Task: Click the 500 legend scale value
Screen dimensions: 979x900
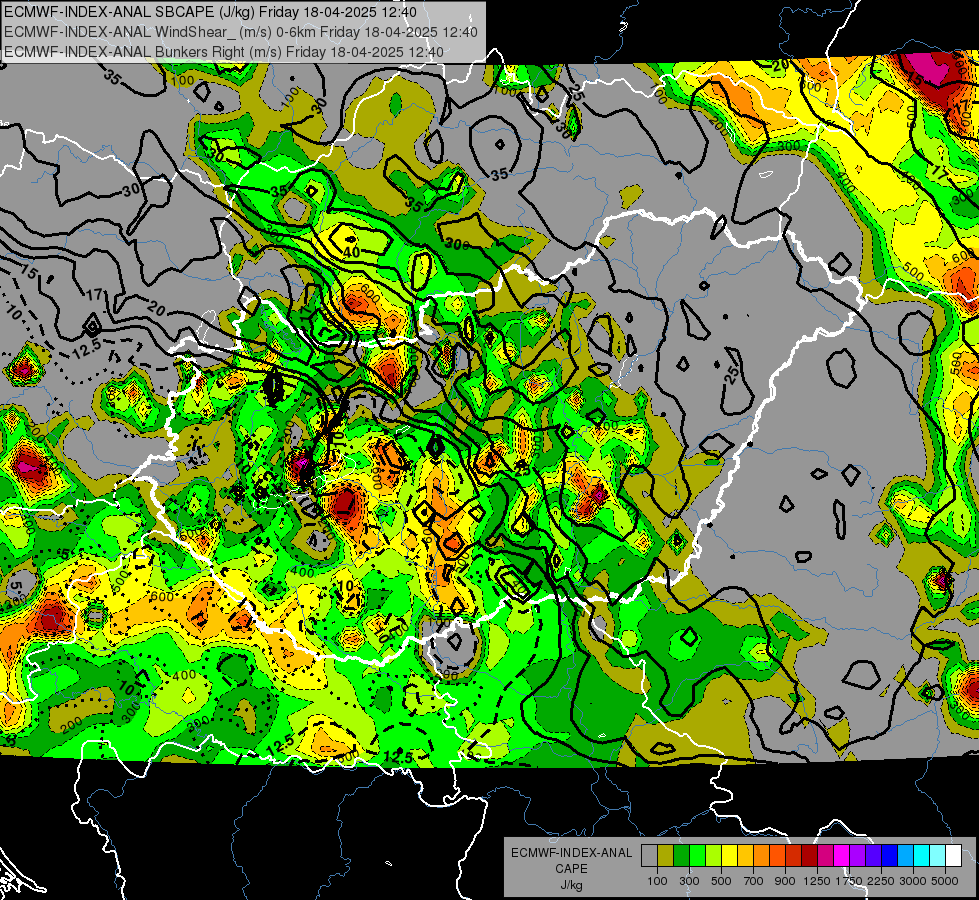Action: click(721, 881)
